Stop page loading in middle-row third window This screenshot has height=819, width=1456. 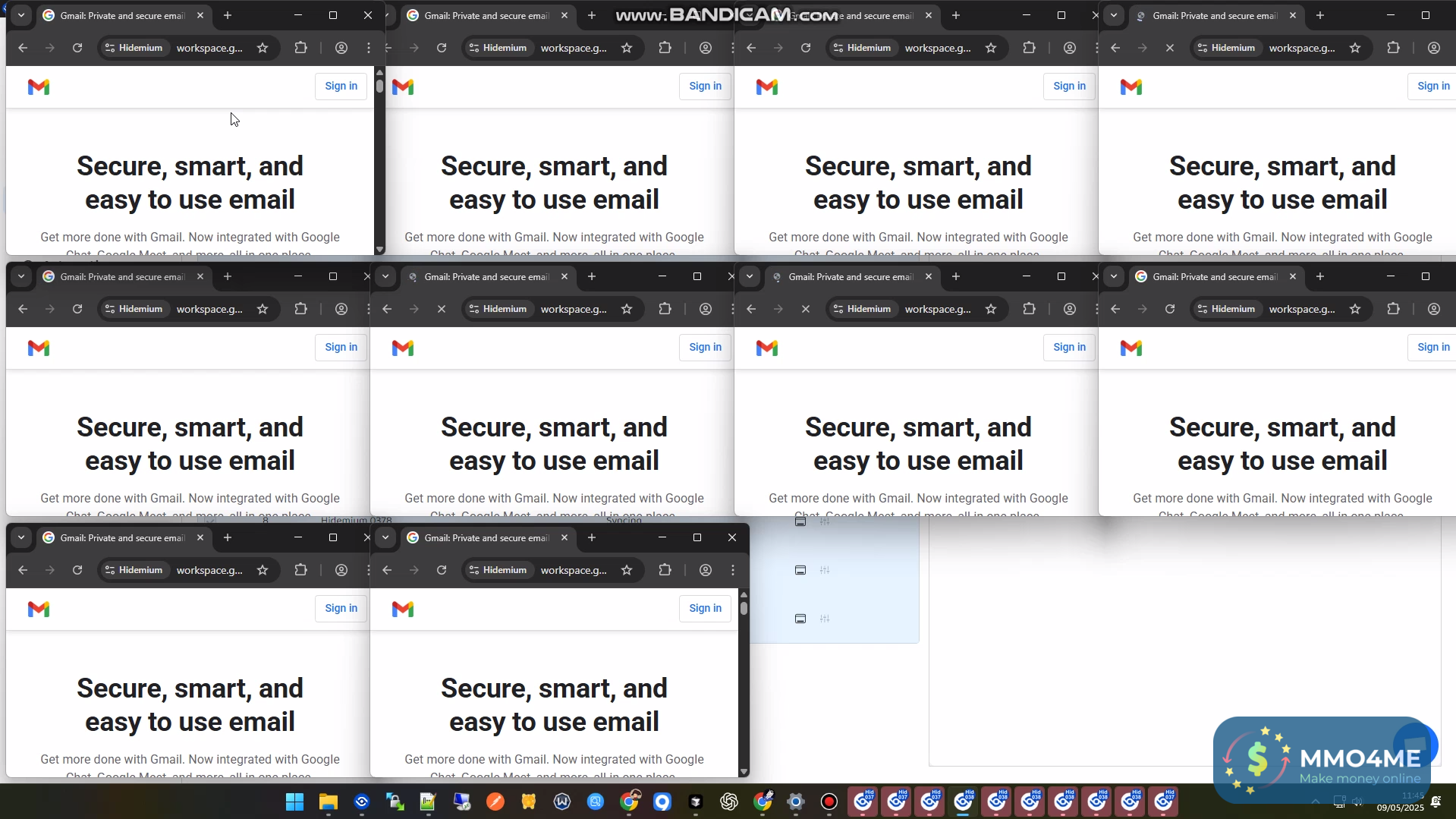click(806, 309)
